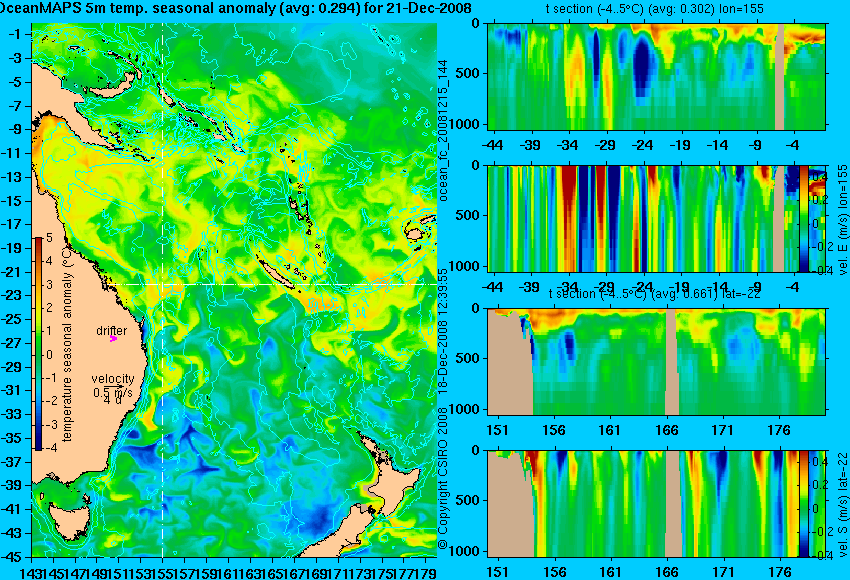Click the dark blue cold anomaly in lon=155 temperature section

click(643, 62)
